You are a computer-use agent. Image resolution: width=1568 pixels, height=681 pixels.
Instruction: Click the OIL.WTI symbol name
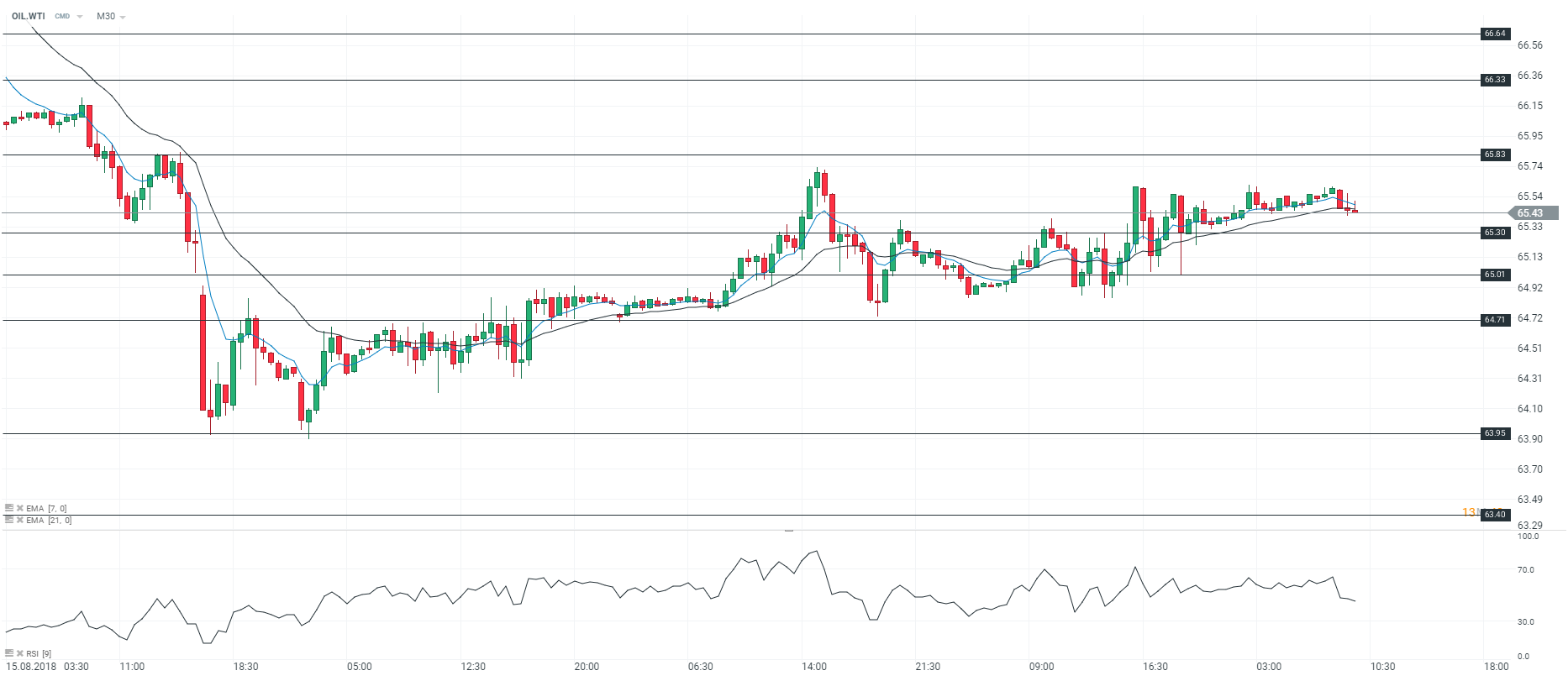point(29,16)
